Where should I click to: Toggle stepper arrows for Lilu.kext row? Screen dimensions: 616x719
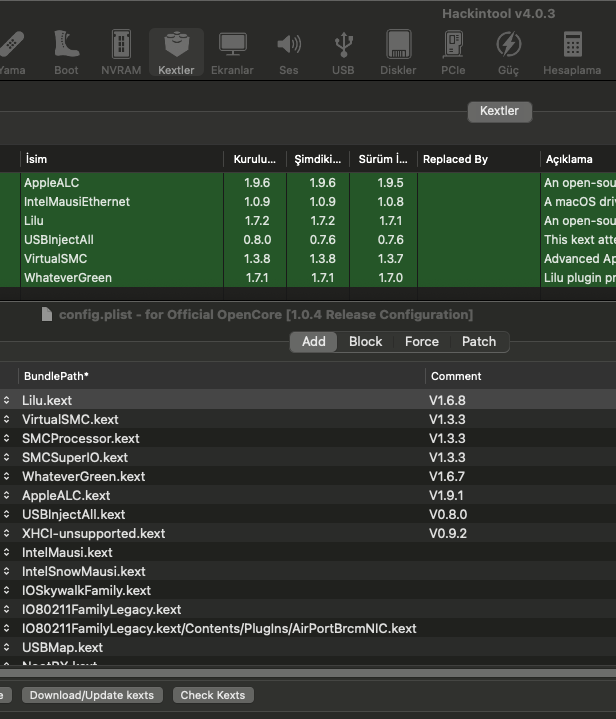tap(6, 400)
